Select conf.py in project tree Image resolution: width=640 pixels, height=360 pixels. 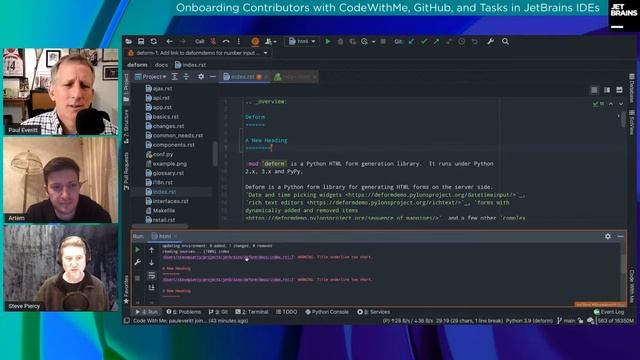(159, 154)
